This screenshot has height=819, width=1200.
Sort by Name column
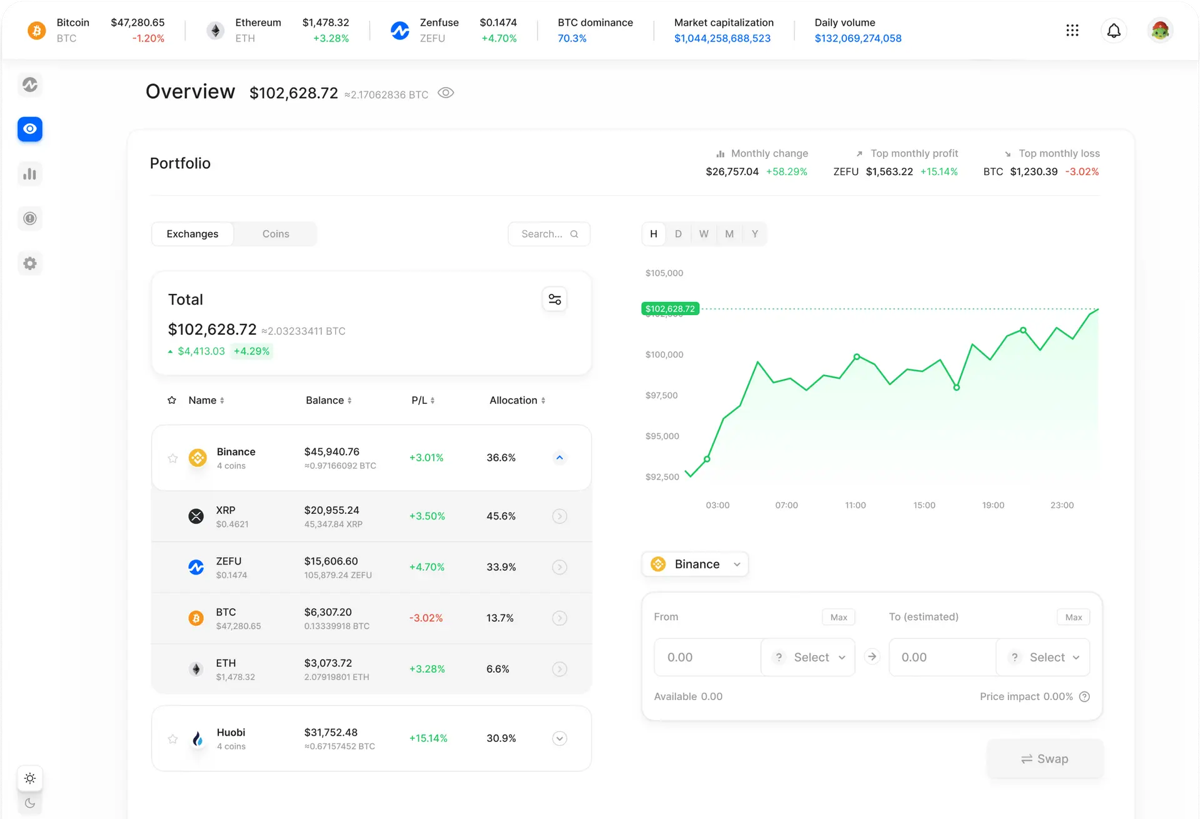206,400
